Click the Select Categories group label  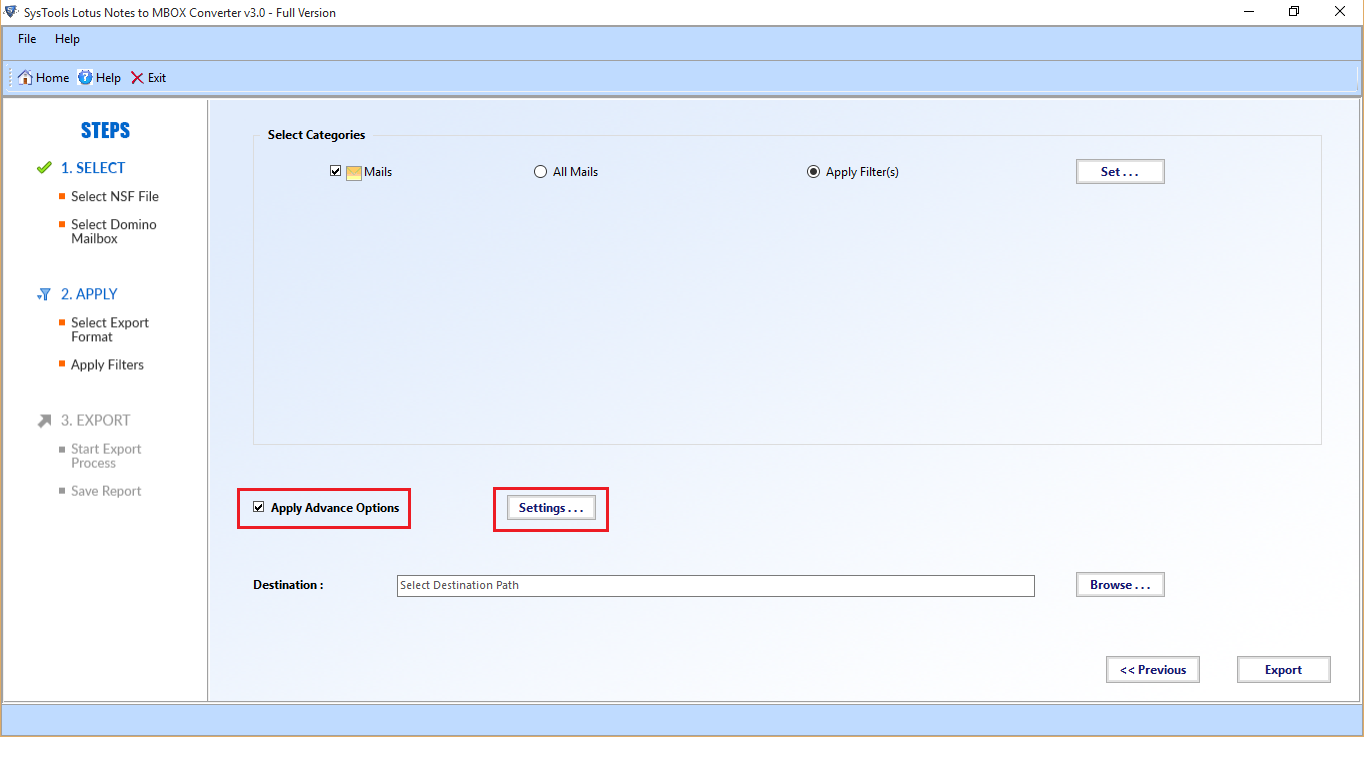coord(316,135)
